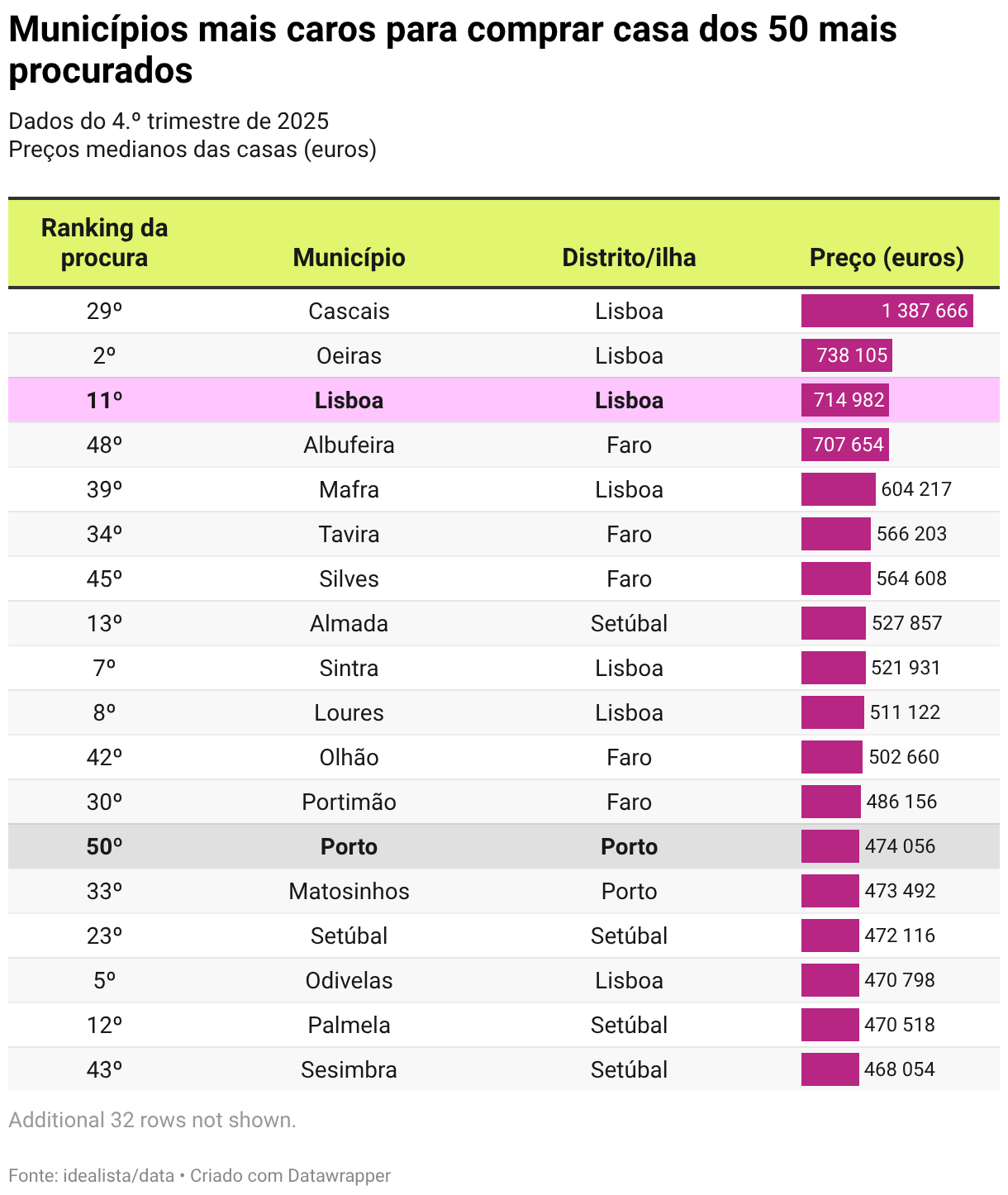The height and width of the screenshot is (1195, 1008).
Task: Click the Distrito/ilha column header
Action: 629,257
